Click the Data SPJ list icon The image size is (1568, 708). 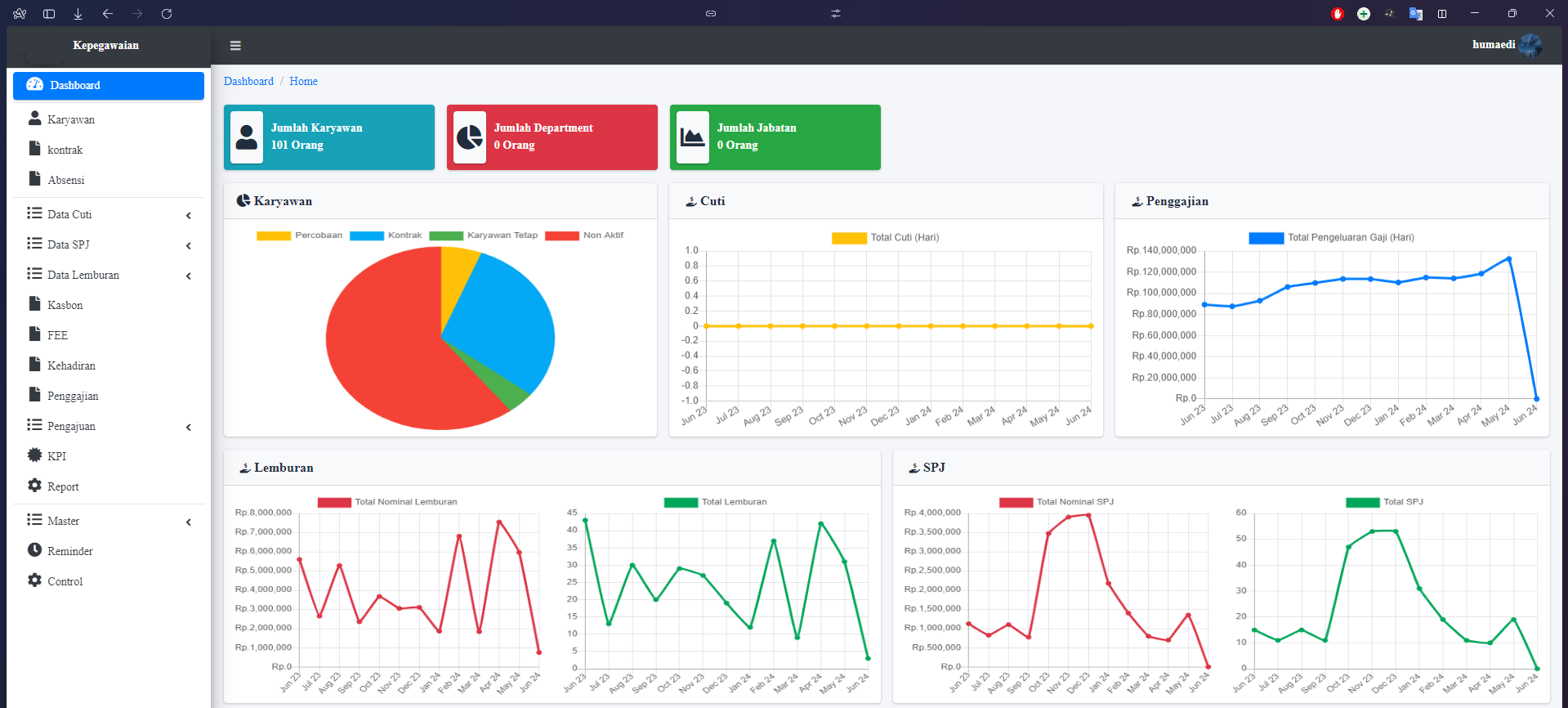coord(34,243)
